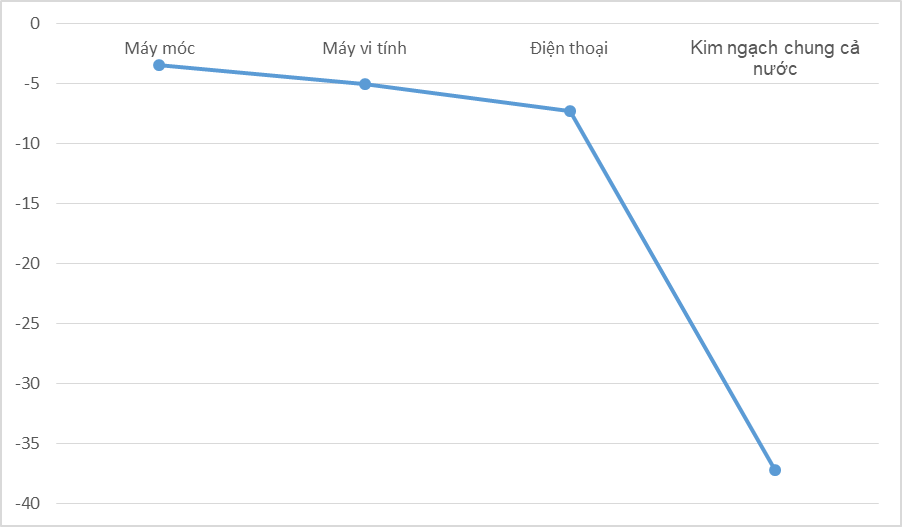
Task: Select the Kim ngạch chung cả nước label
Action: tap(775, 59)
